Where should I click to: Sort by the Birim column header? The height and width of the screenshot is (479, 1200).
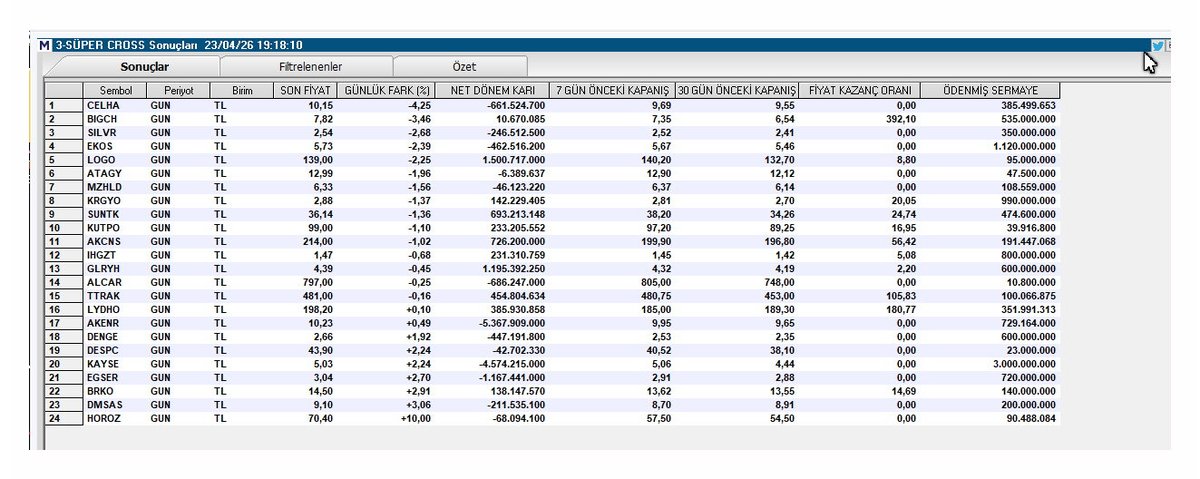[240, 91]
